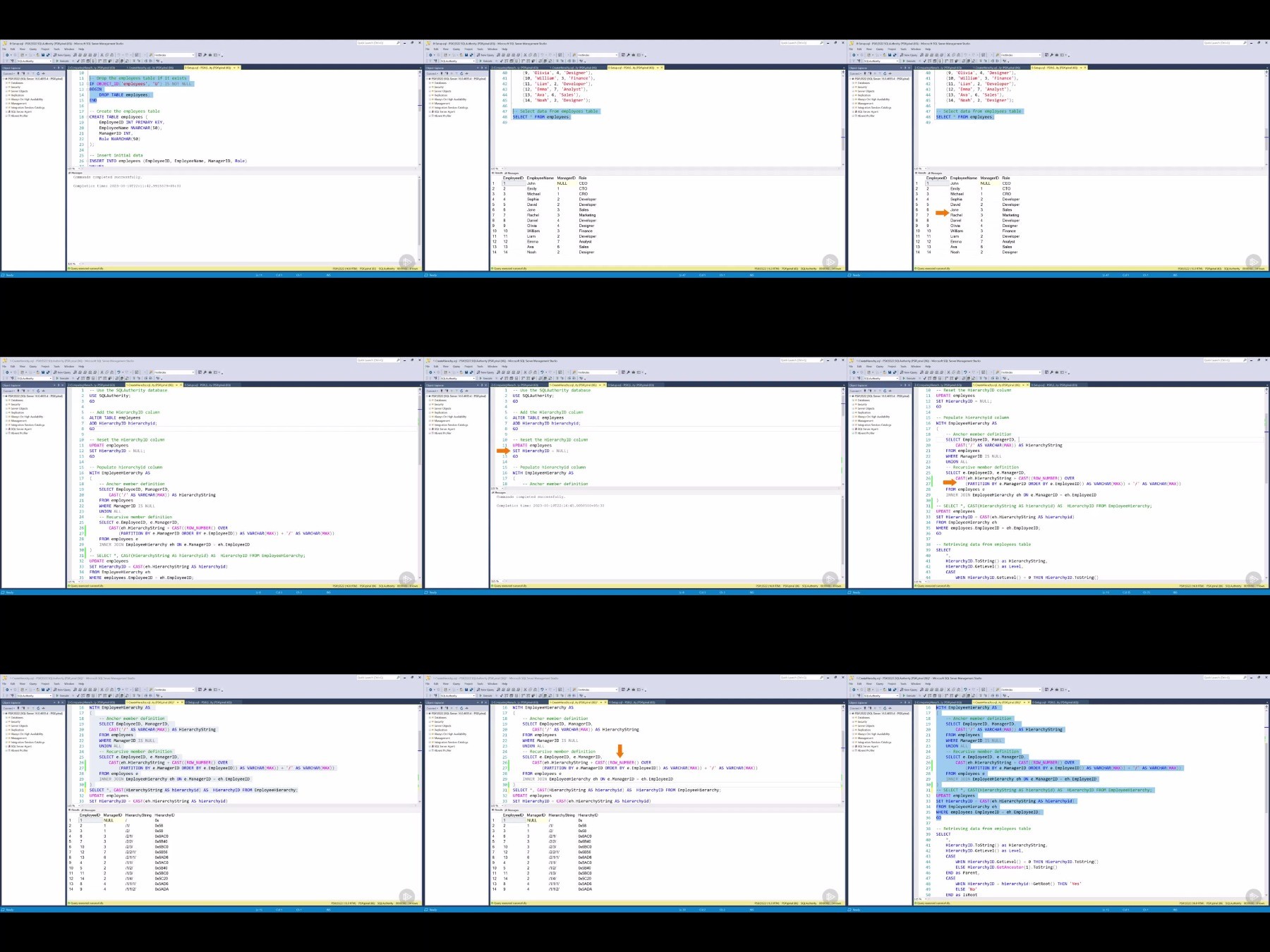The width and height of the screenshot is (1270, 952).
Task: Click New Query in the top-left screenshot
Action: click(62, 55)
